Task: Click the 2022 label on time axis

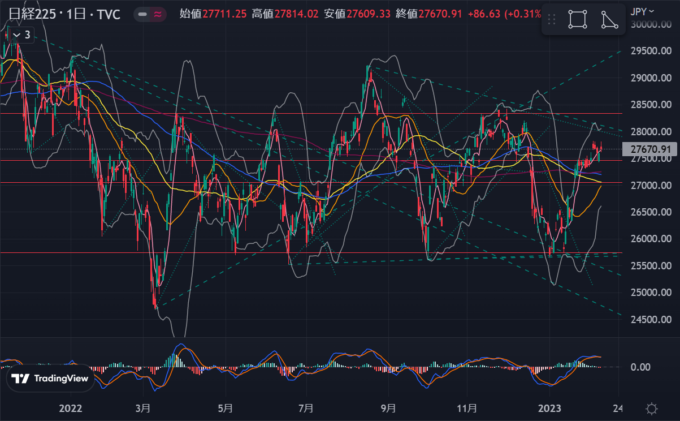Action: click(70, 408)
